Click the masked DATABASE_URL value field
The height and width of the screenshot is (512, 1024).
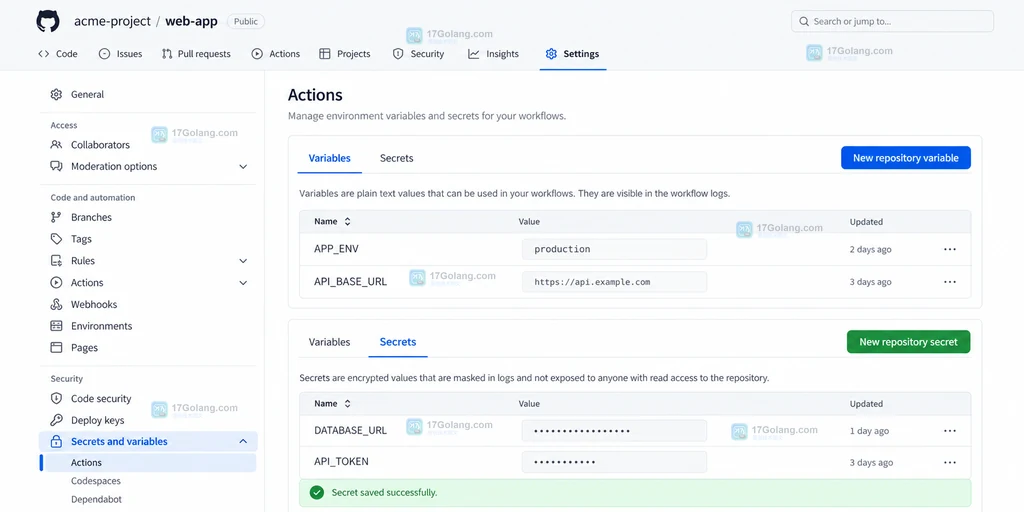614,430
